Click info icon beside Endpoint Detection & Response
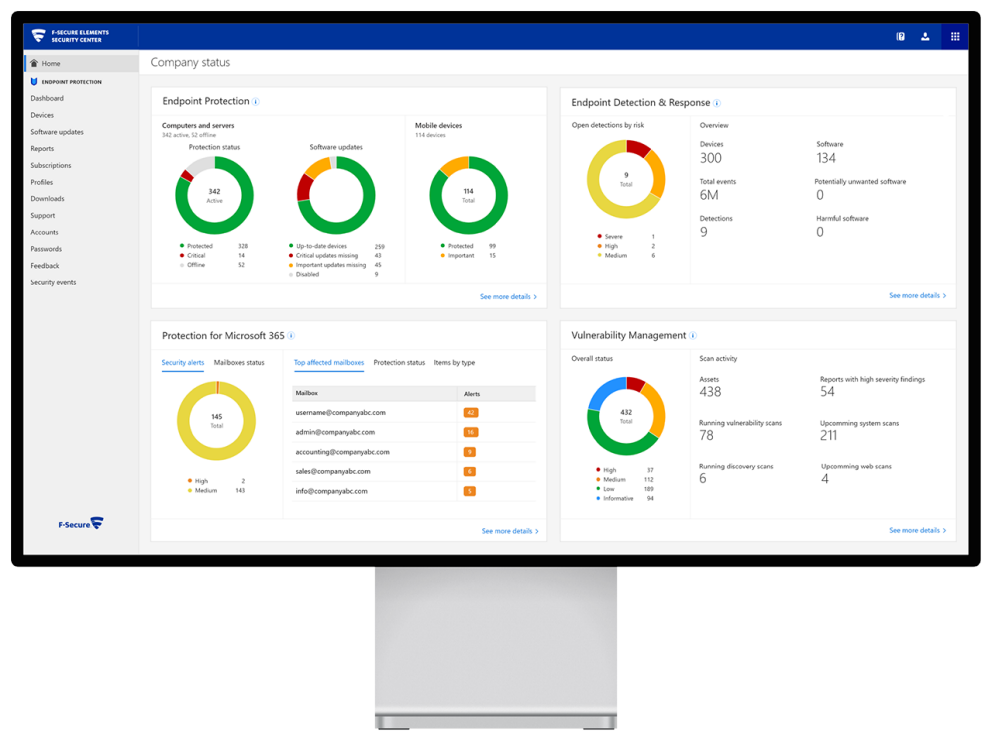992x748 pixels. pos(717,103)
